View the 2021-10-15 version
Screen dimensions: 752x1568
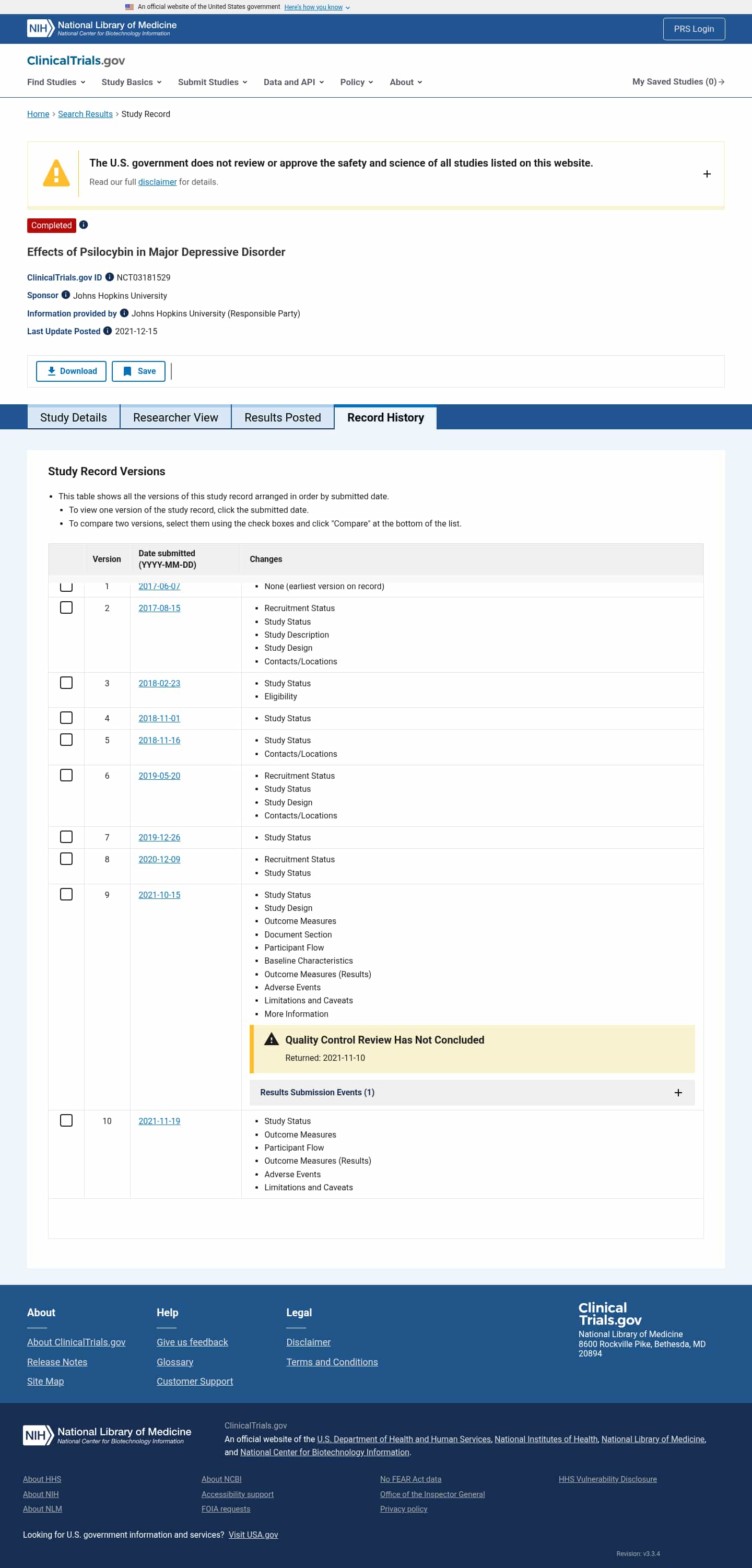coord(159,895)
